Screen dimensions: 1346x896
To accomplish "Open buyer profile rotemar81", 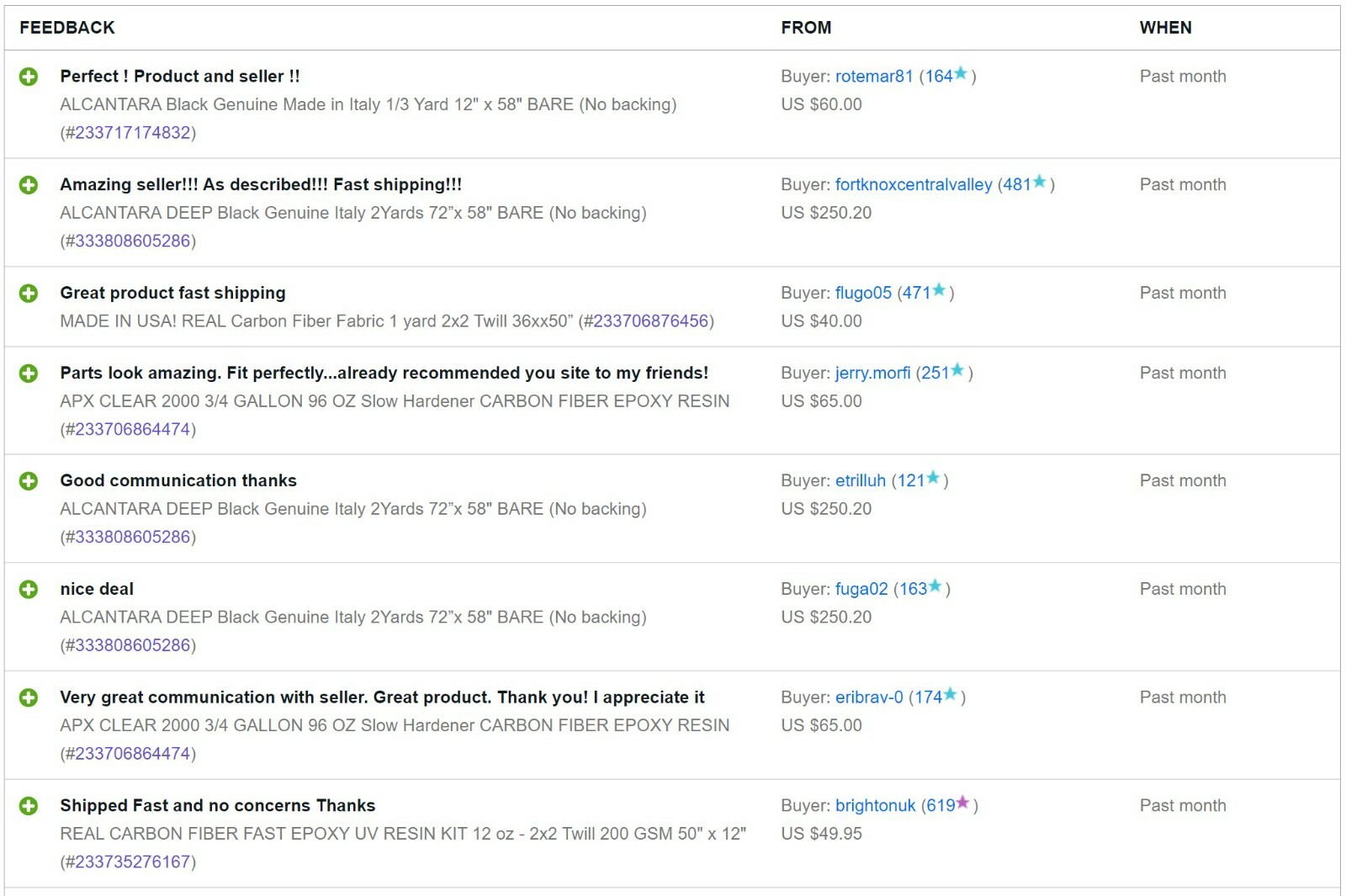I will click(873, 77).
